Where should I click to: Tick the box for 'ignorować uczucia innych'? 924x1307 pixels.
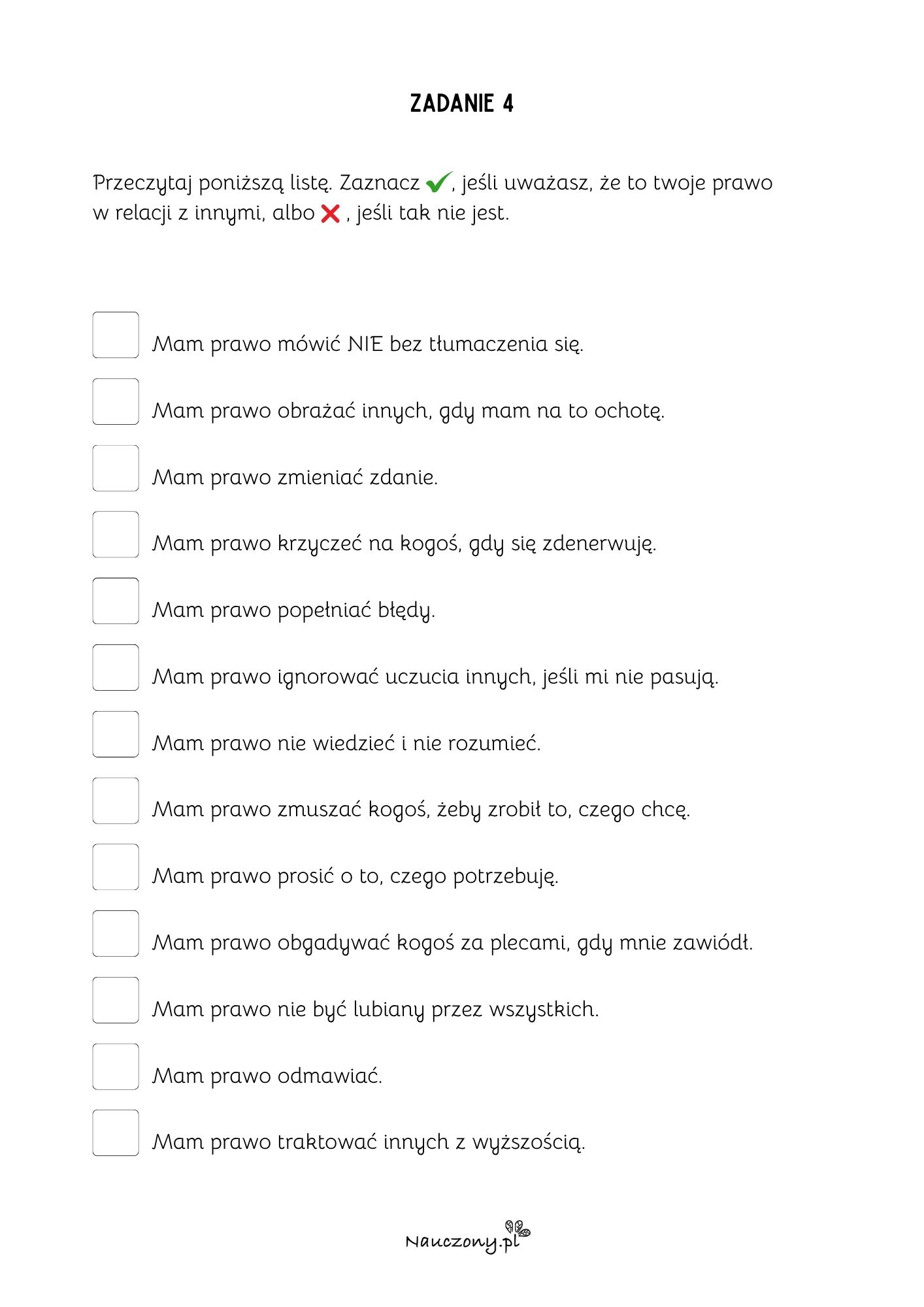pyautogui.click(x=116, y=668)
